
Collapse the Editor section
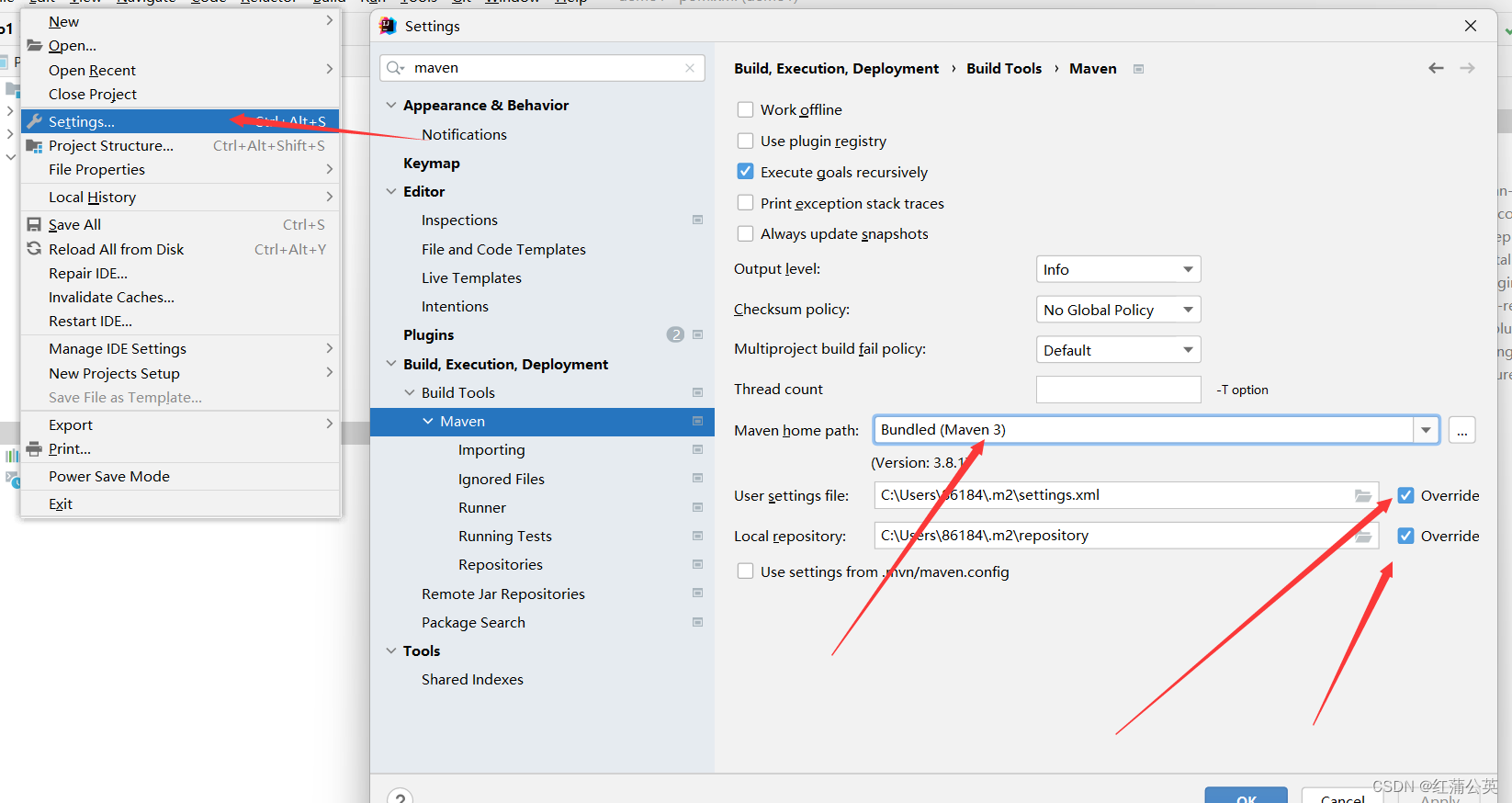(x=391, y=191)
